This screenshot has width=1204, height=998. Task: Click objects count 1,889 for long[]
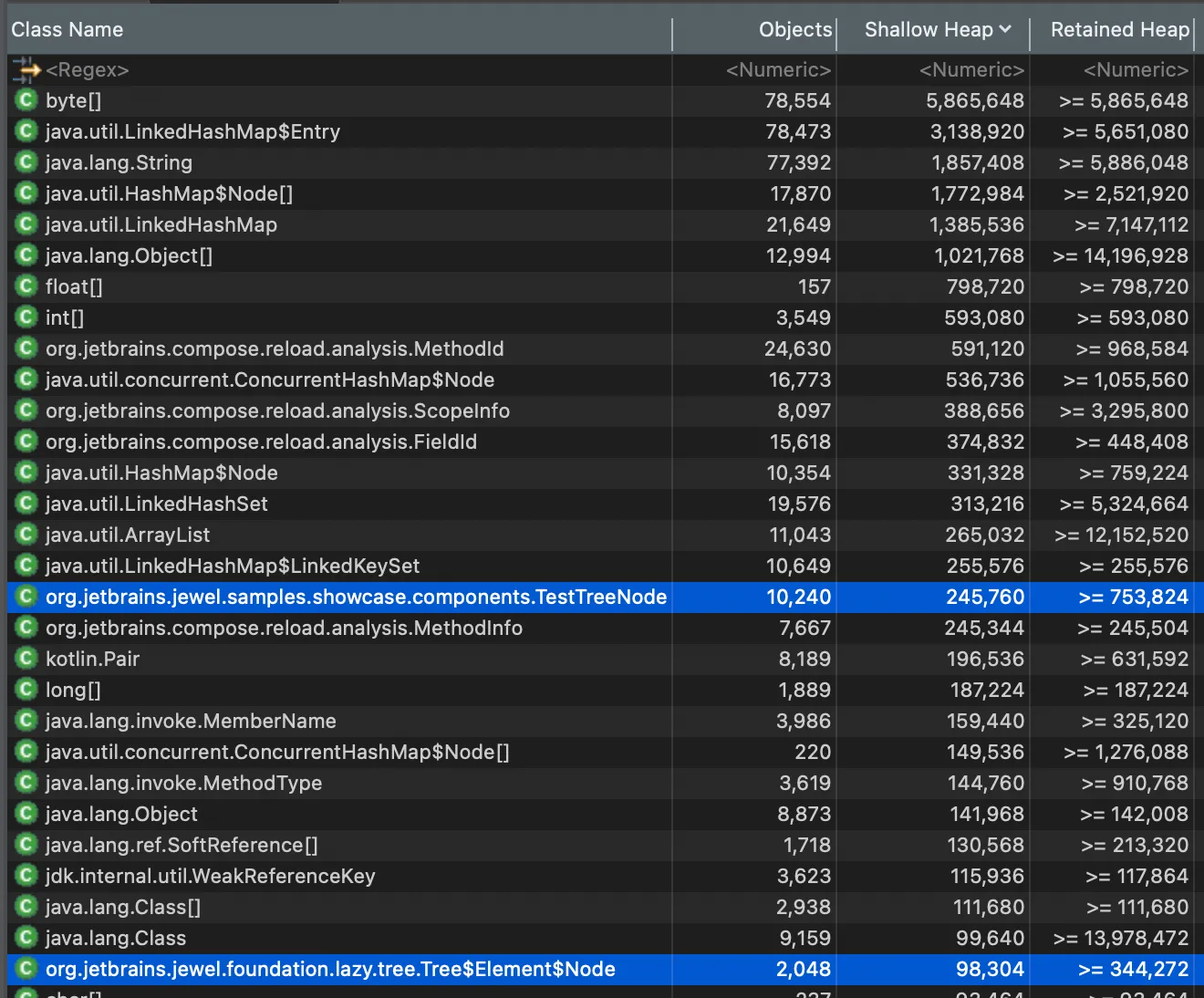(804, 690)
